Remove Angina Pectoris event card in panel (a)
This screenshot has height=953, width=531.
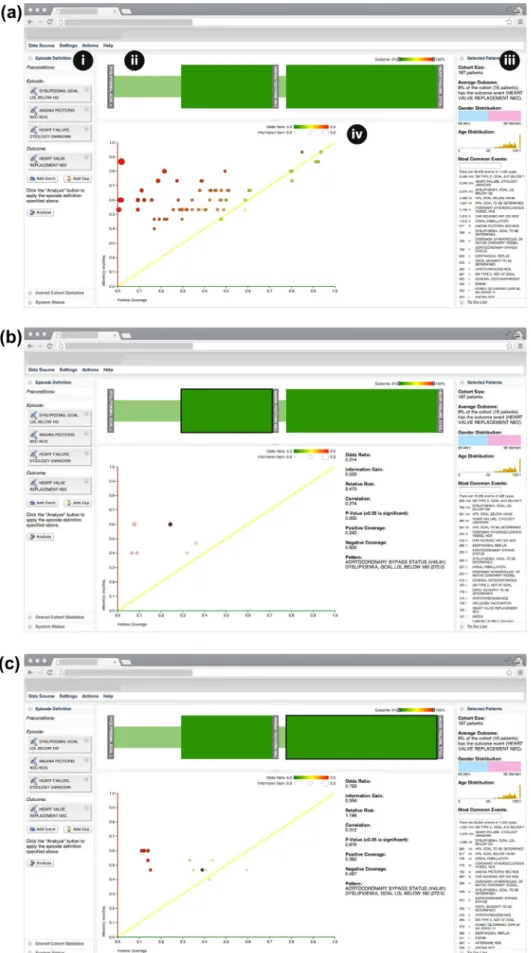(86, 109)
